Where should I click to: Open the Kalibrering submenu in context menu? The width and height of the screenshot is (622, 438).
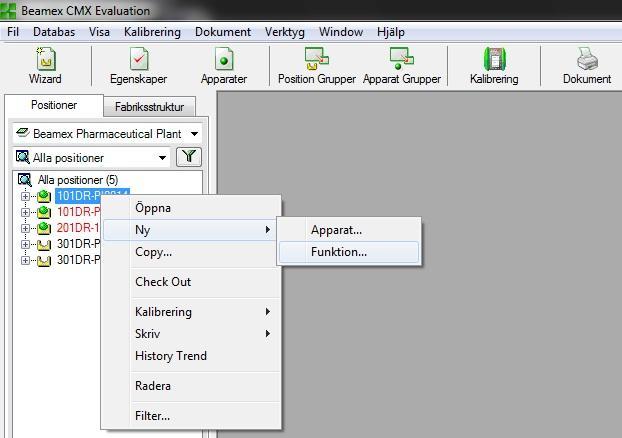pyautogui.click(x=191, y=312)
